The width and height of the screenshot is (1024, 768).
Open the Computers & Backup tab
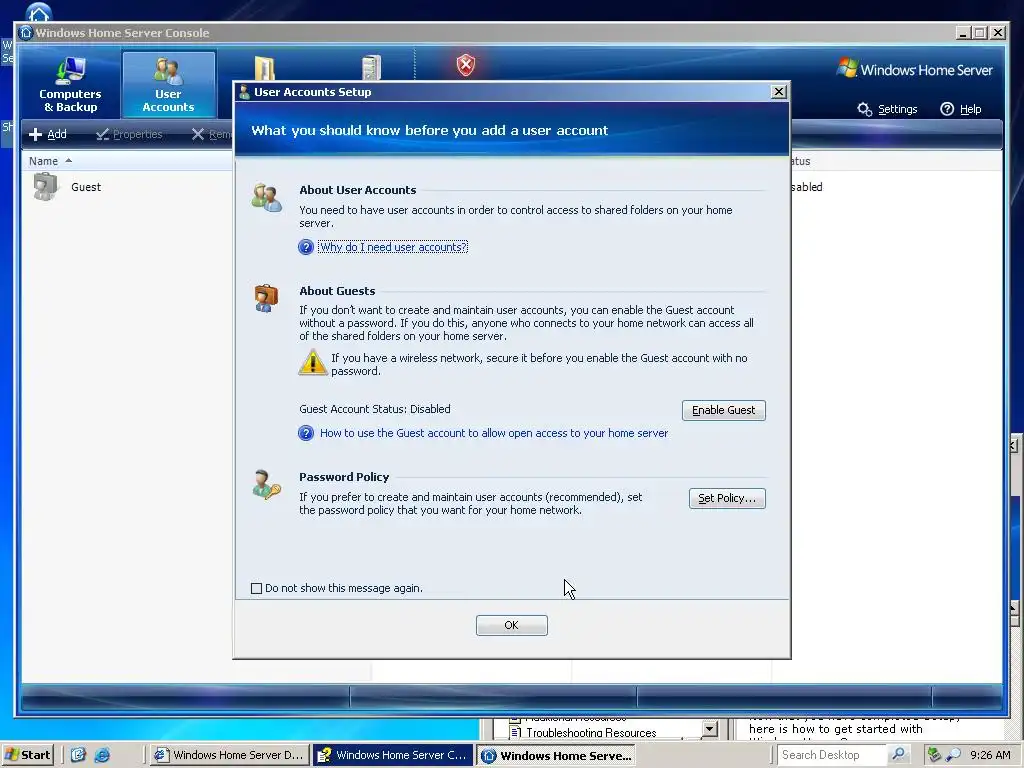click(x=70, y=85)
